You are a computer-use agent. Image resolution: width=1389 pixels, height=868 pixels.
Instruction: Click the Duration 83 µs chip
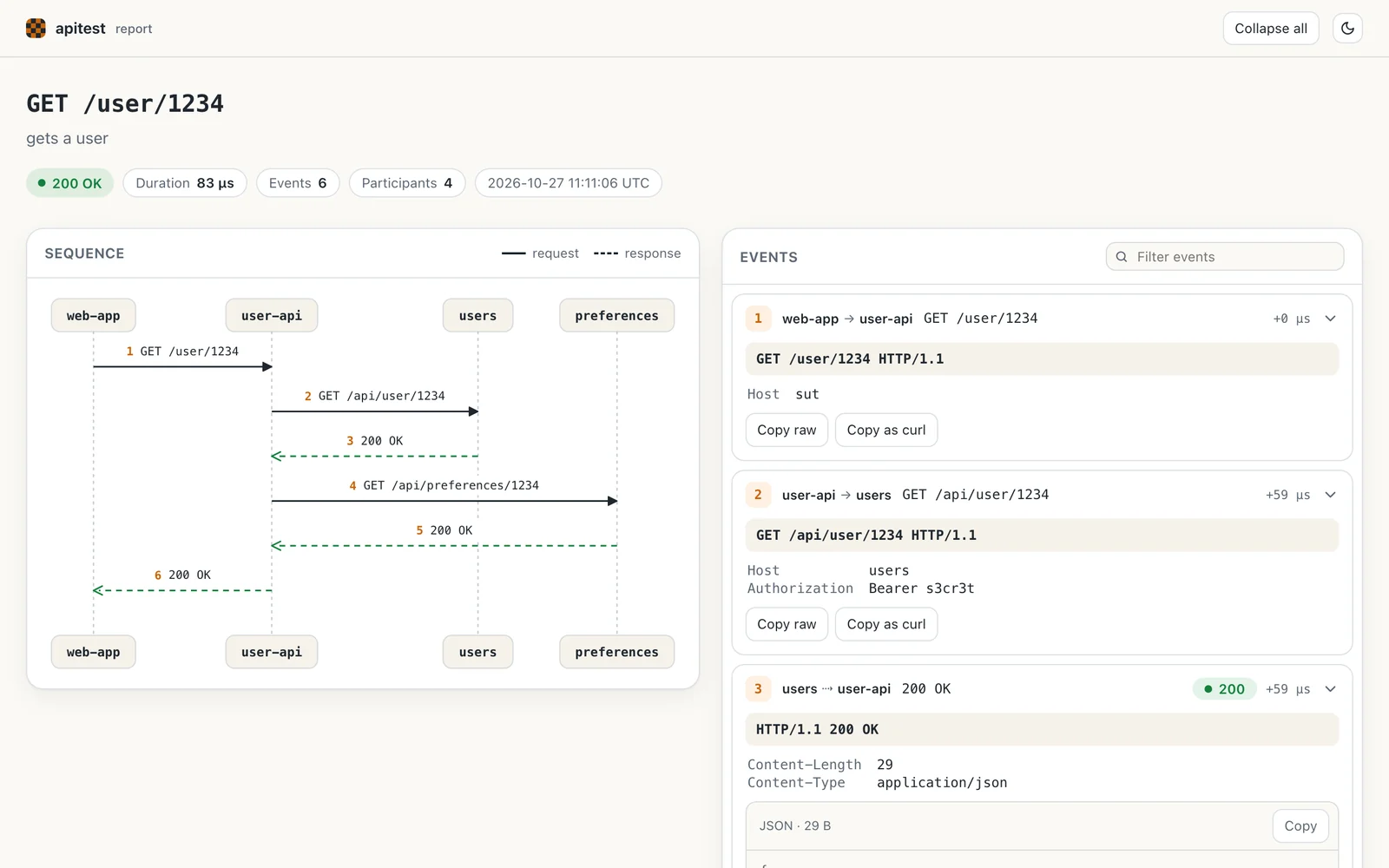click(185, 183)
